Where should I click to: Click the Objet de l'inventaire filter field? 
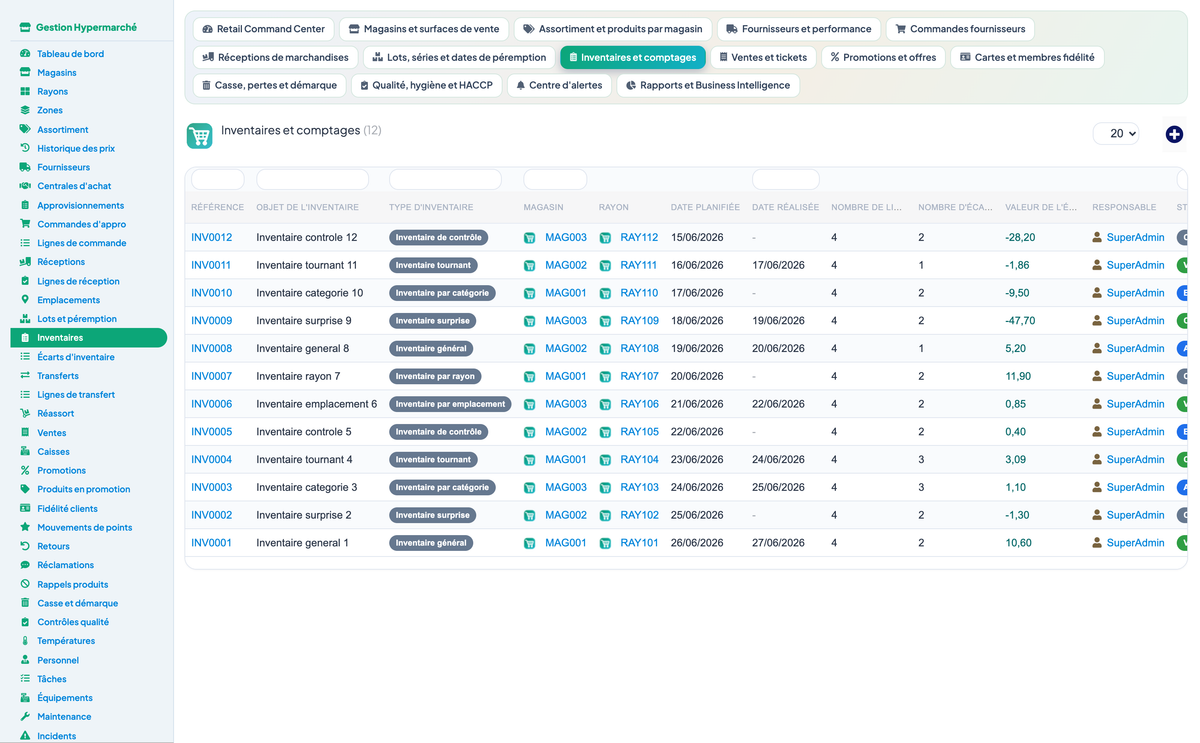(x=313, y=180)
